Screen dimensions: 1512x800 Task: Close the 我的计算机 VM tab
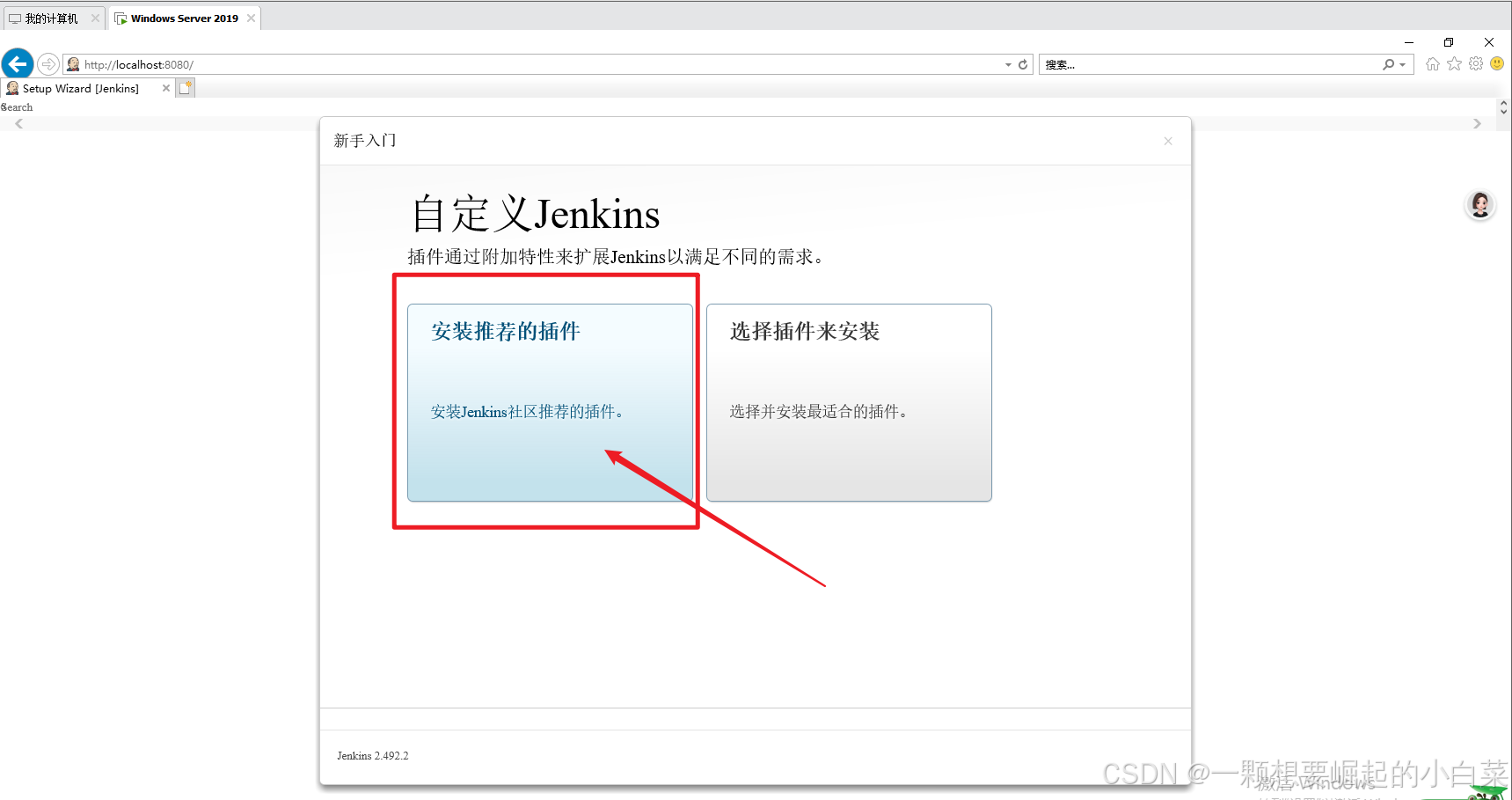coord(95,18)
